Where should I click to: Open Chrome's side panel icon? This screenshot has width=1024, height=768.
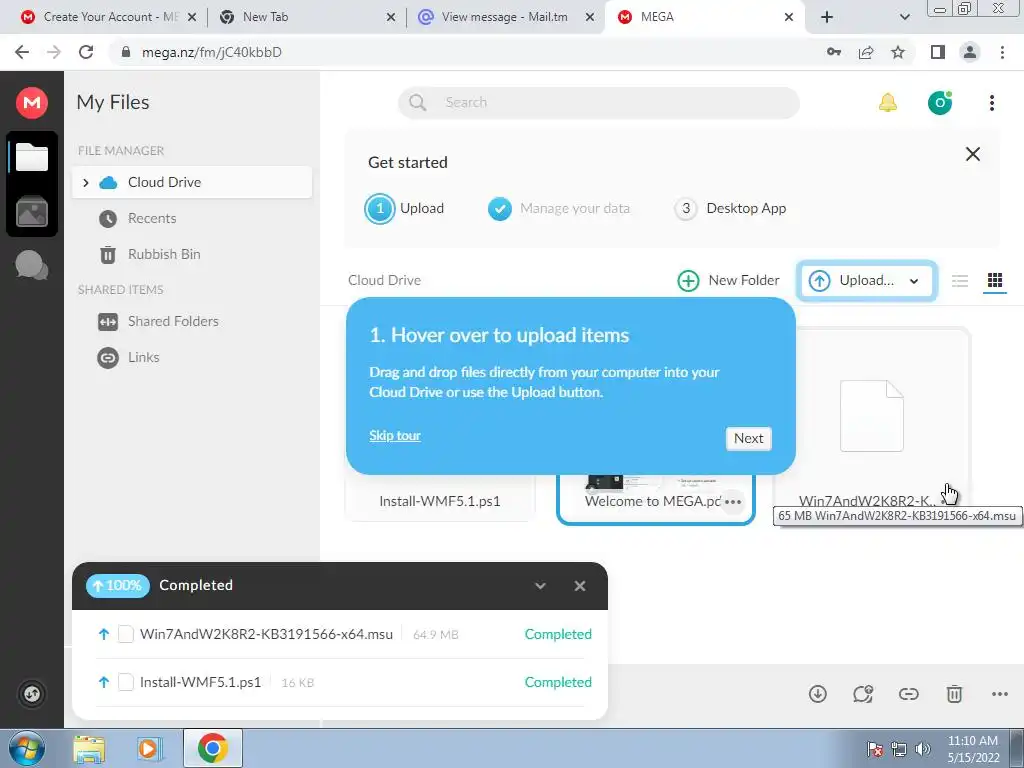pyautogui.click(x=938, y=52)
